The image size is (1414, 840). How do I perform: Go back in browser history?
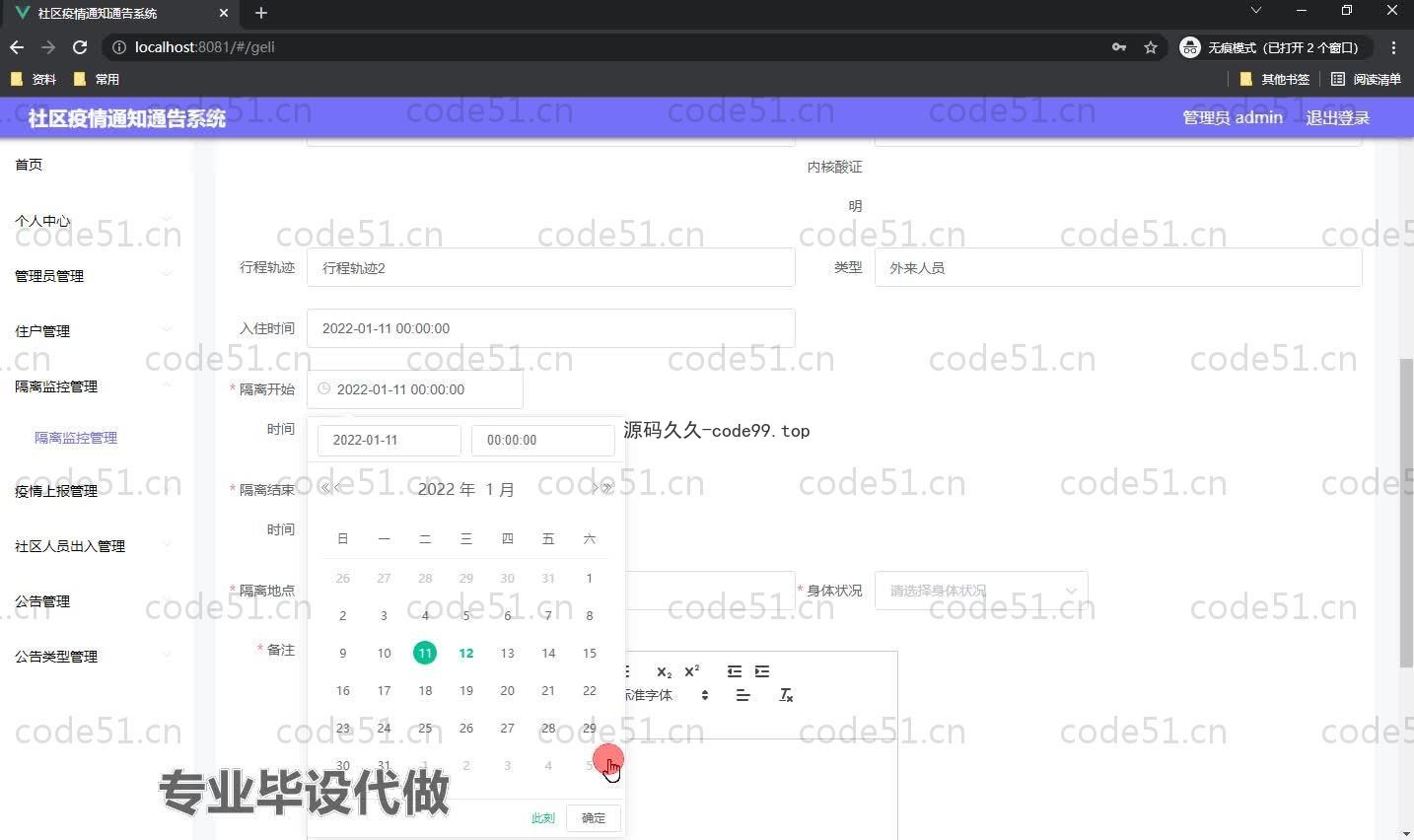(17, 47)
